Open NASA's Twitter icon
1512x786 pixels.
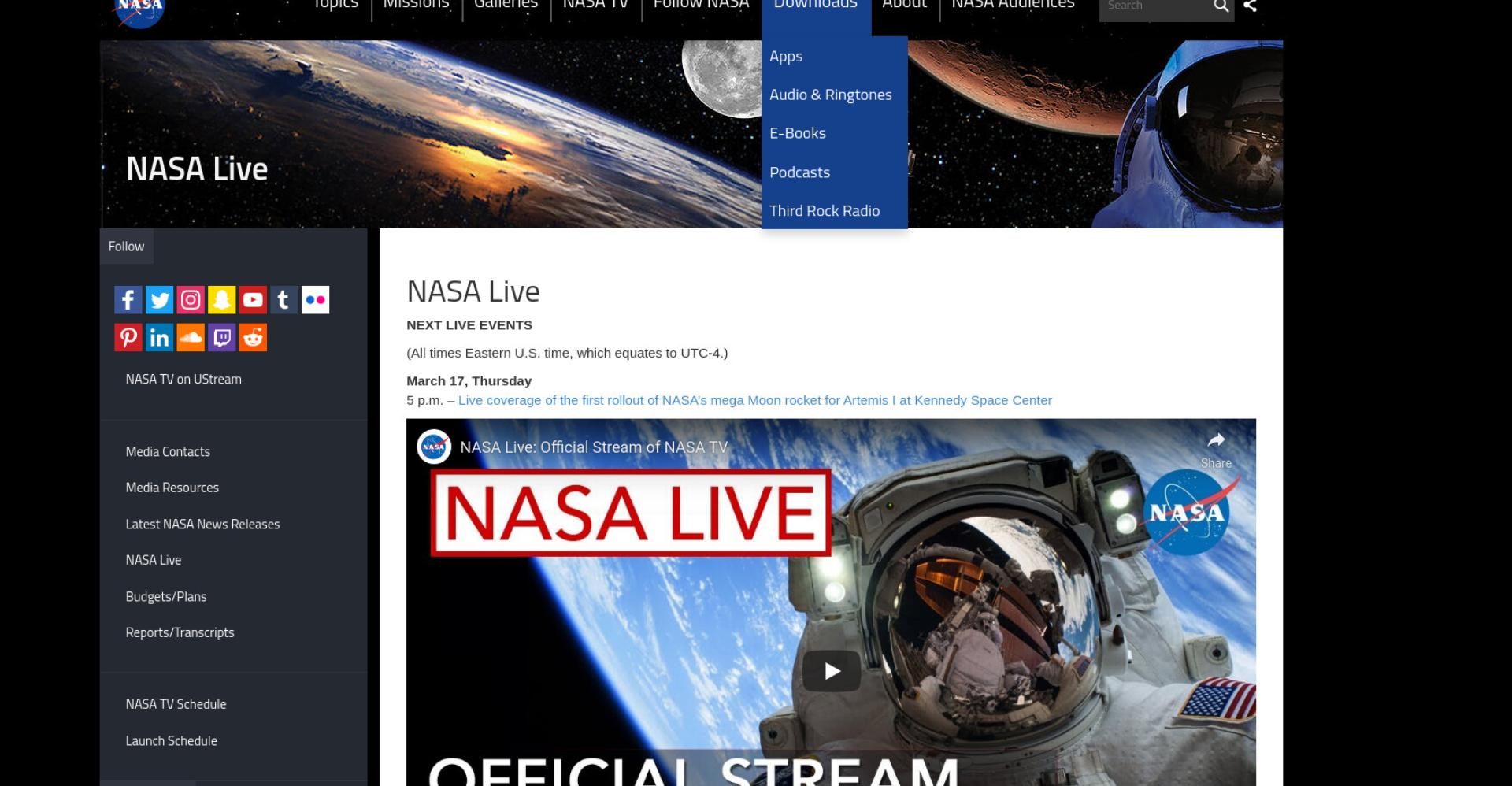(159, 300)
